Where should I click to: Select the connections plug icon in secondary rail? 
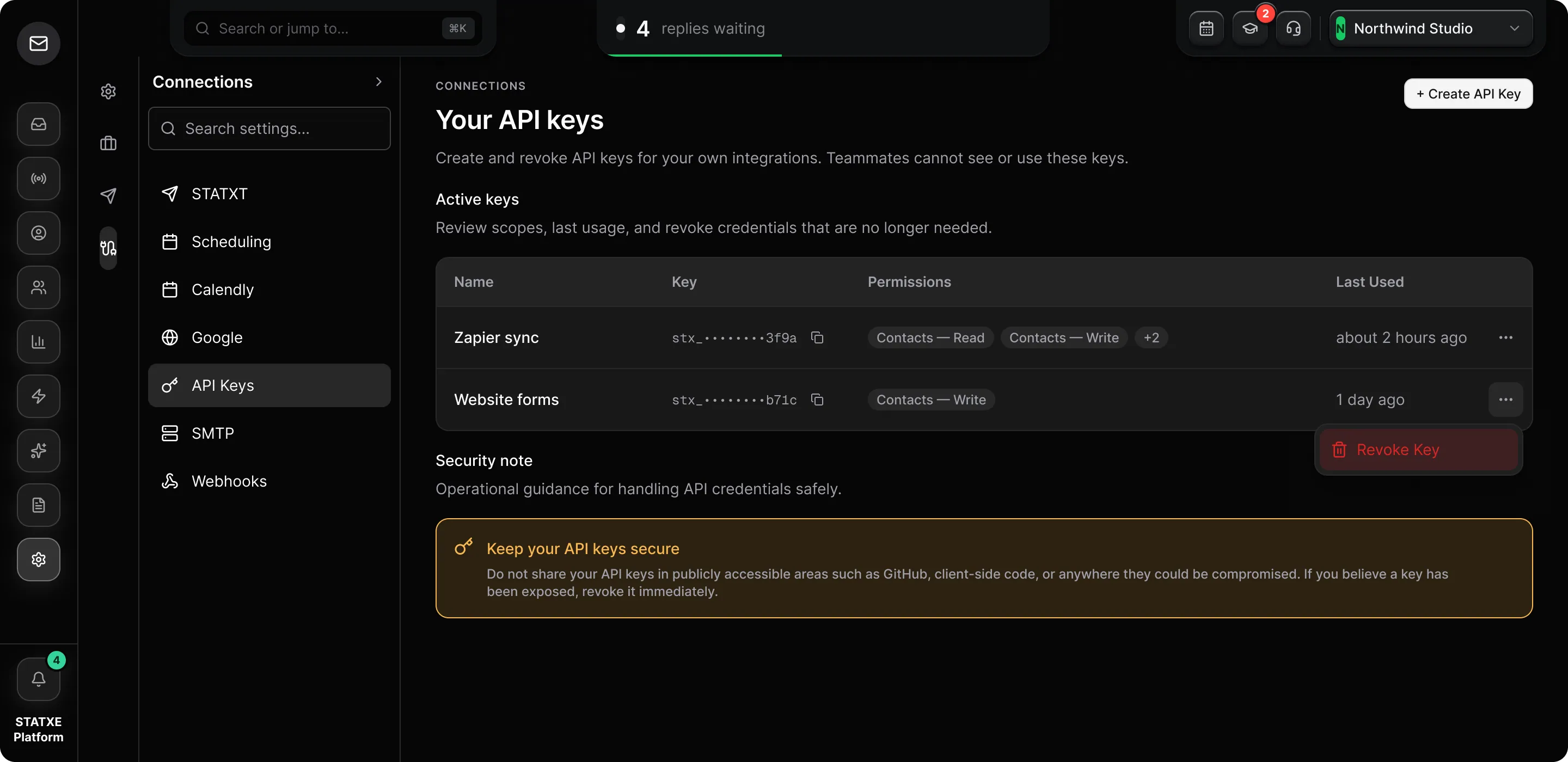[x=108, y=248]
